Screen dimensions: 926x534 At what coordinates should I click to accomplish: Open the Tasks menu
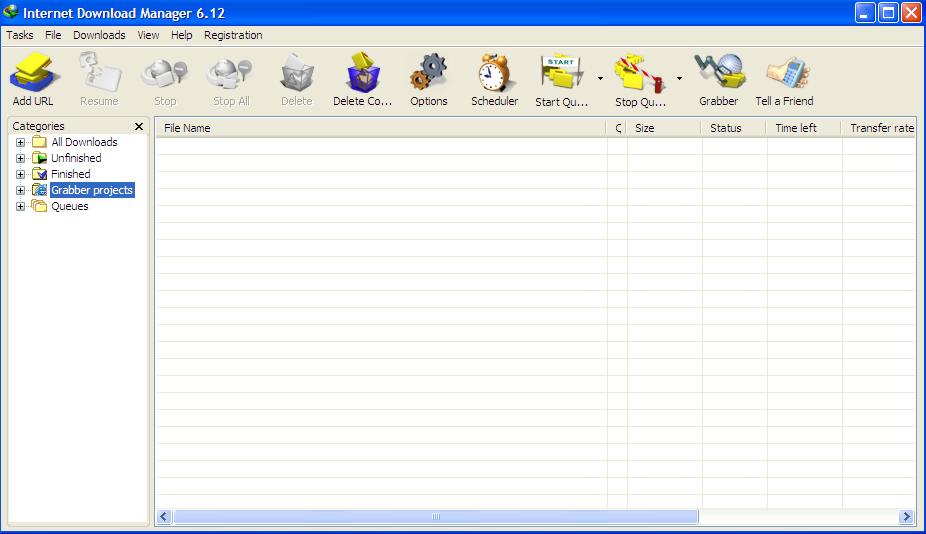tap(20, 35)
